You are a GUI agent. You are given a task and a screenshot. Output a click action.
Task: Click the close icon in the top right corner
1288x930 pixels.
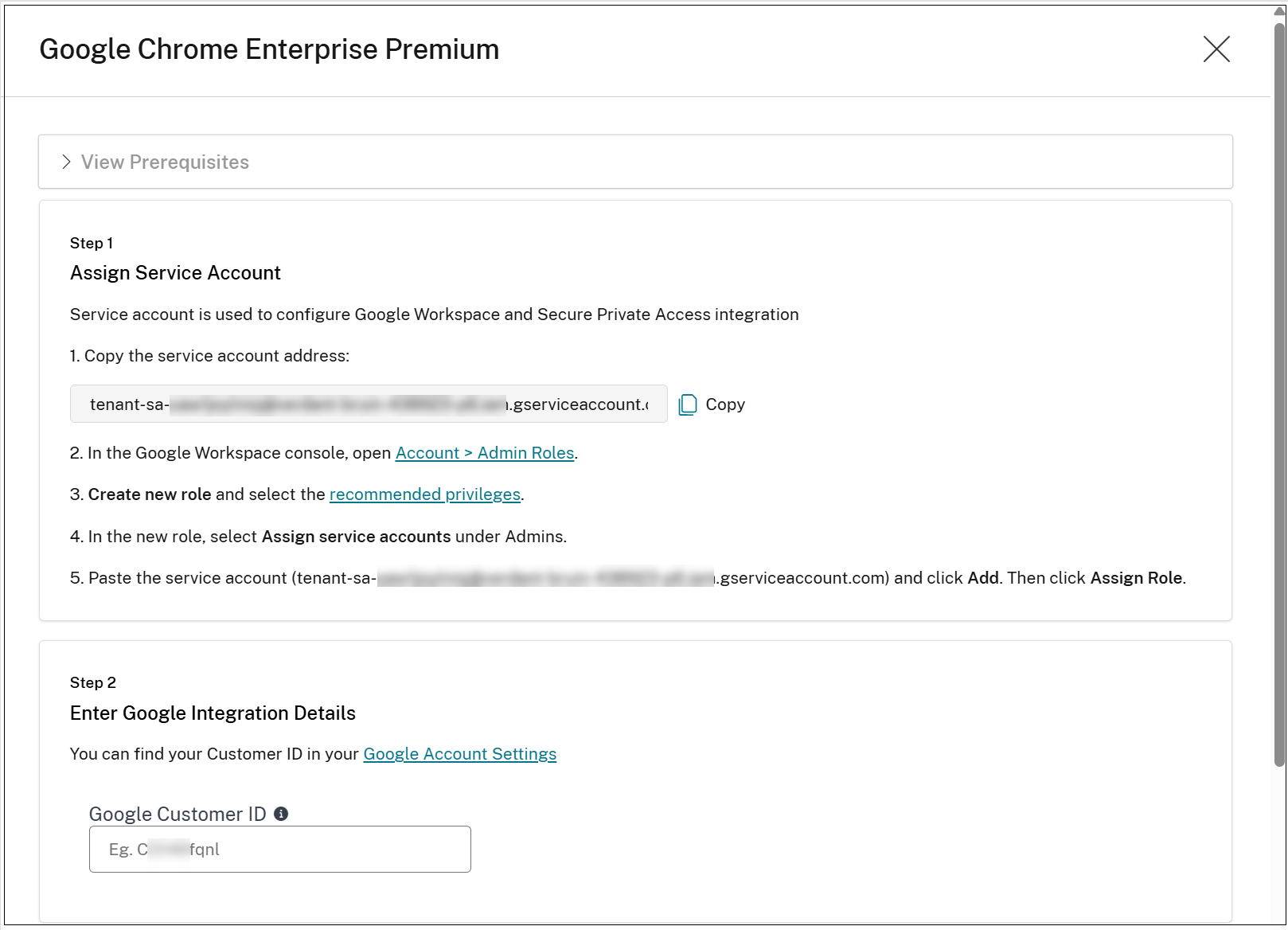pos(1216,49)
